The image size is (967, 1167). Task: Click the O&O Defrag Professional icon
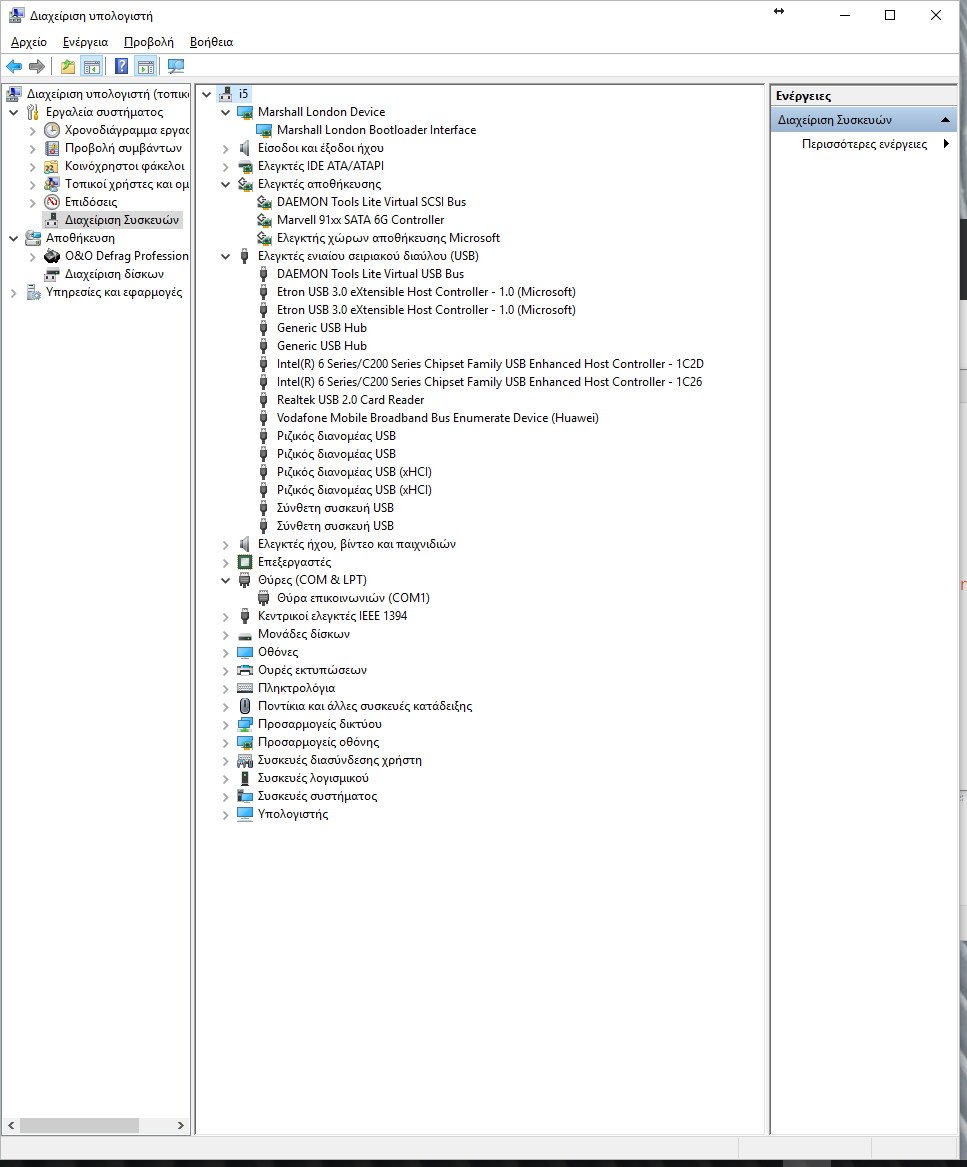point(52,256)
